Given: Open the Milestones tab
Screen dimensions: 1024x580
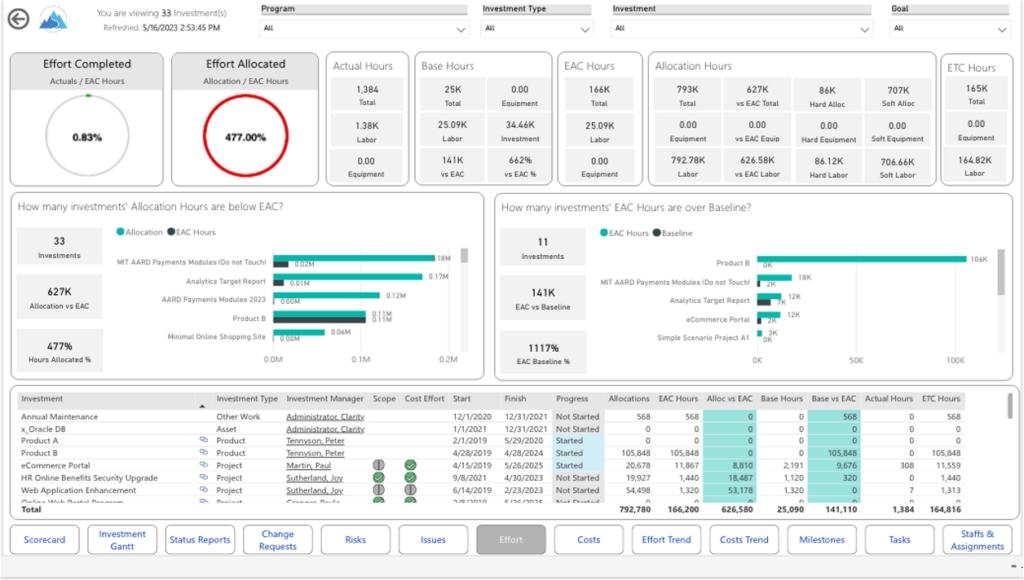Looking at the screenshot, I should 821,539.
